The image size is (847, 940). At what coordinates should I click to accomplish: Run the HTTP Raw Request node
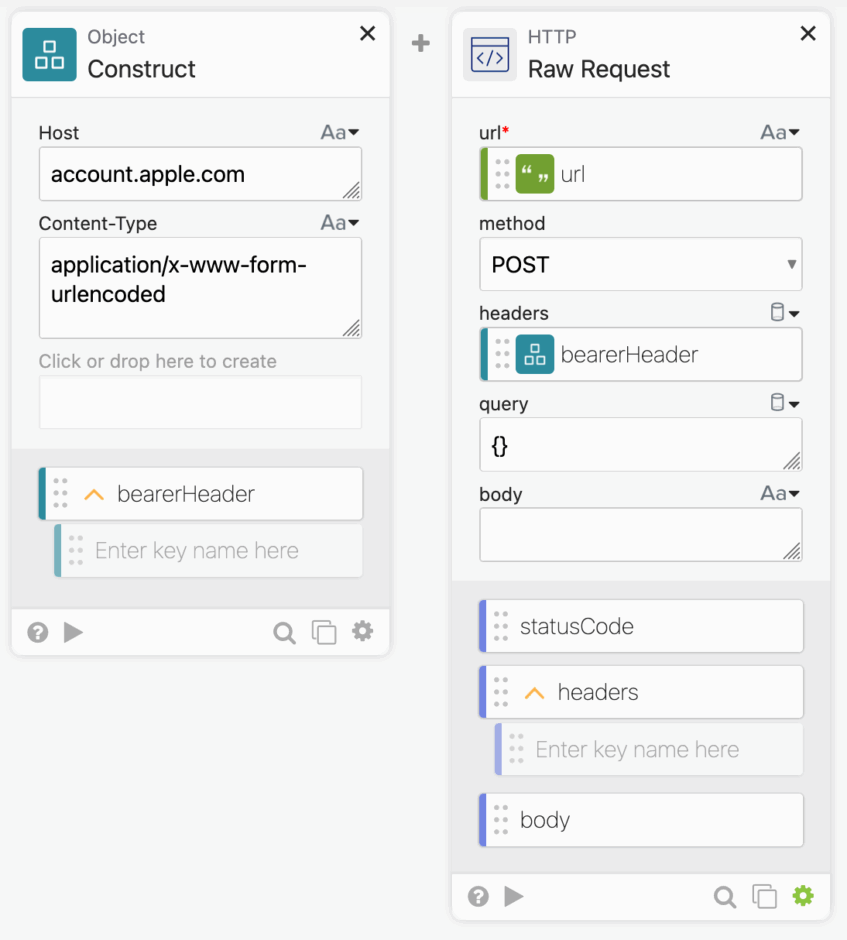tap(514, 897)
